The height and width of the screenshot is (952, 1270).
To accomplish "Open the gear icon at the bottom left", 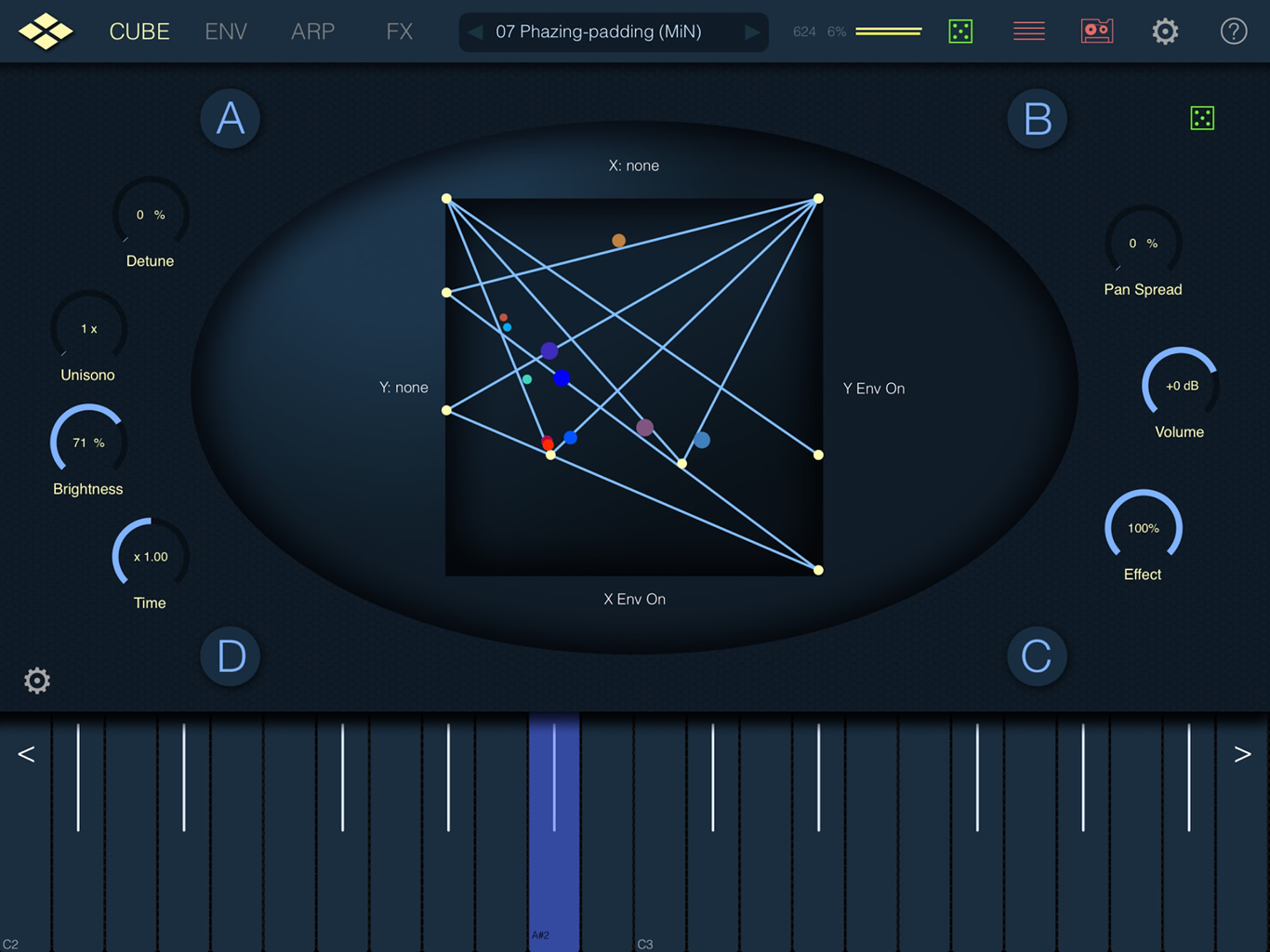I will click(37, 681).
